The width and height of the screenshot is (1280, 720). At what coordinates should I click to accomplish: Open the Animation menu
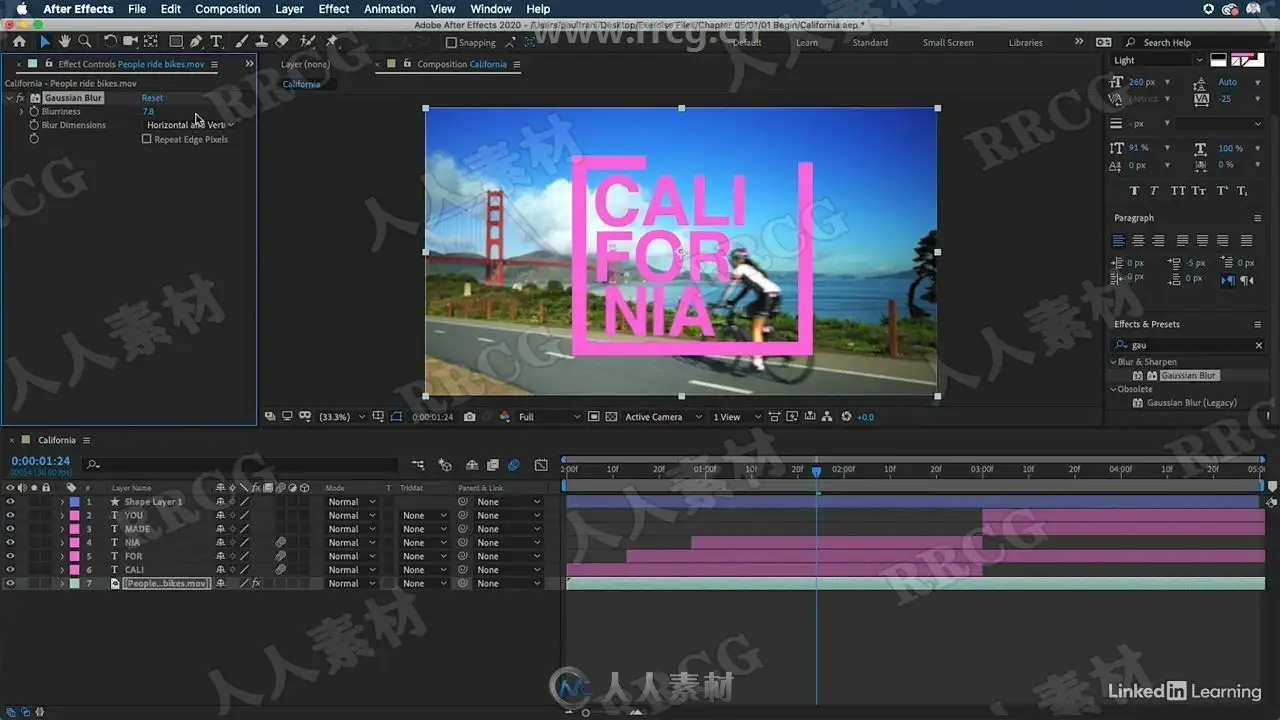pos(389,9)
